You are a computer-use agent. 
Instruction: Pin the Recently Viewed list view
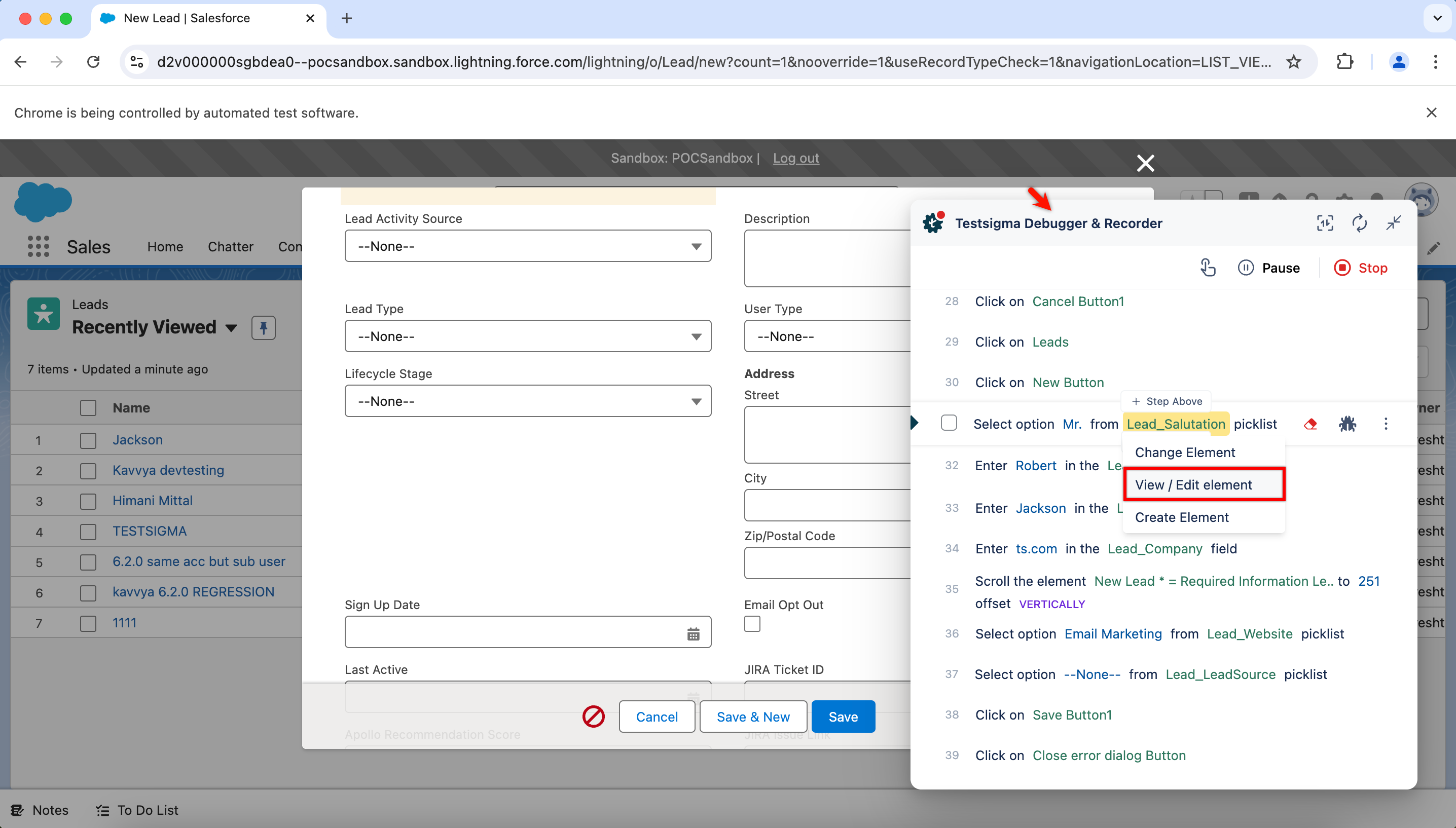pos(263,327)
